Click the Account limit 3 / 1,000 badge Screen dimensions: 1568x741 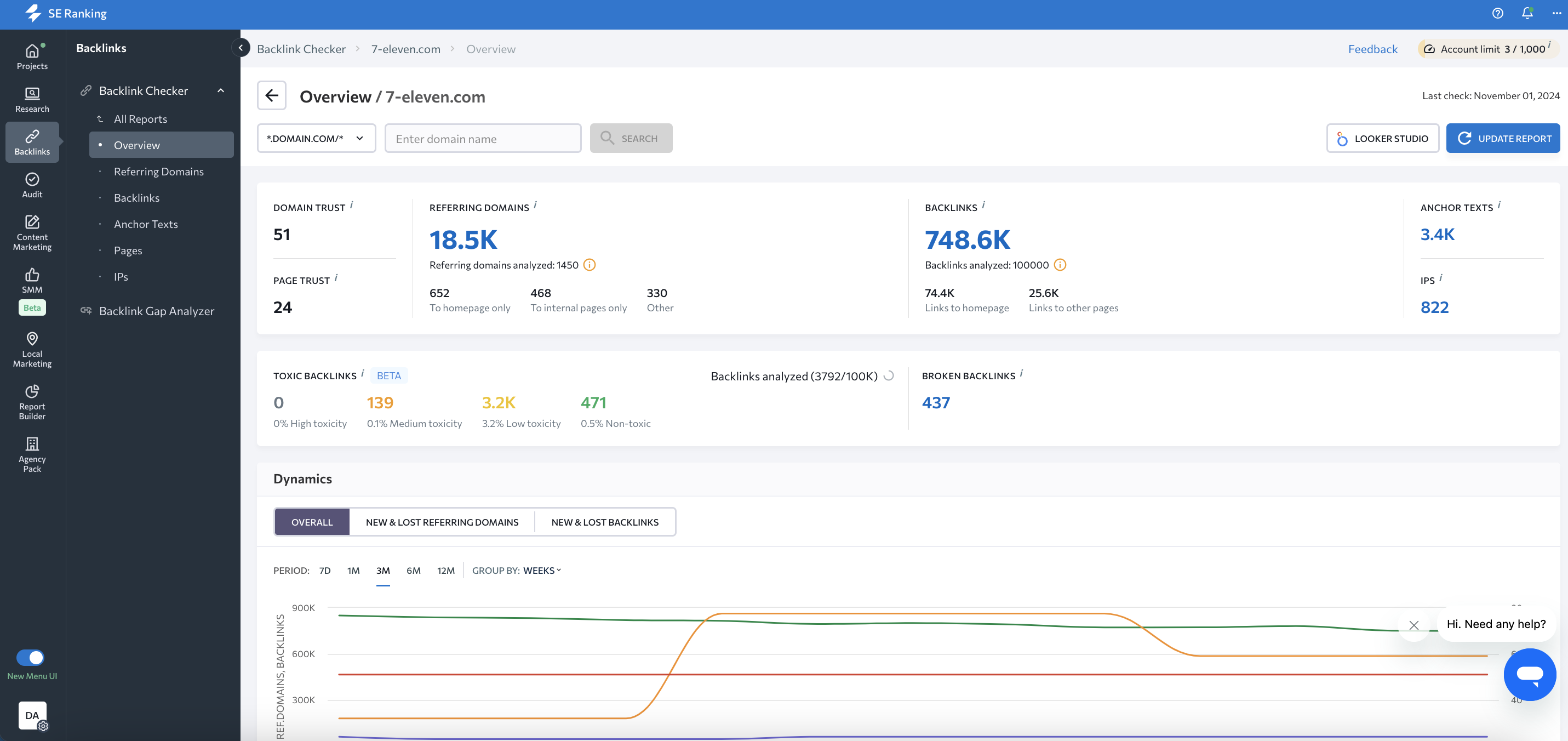[1488, 49]
